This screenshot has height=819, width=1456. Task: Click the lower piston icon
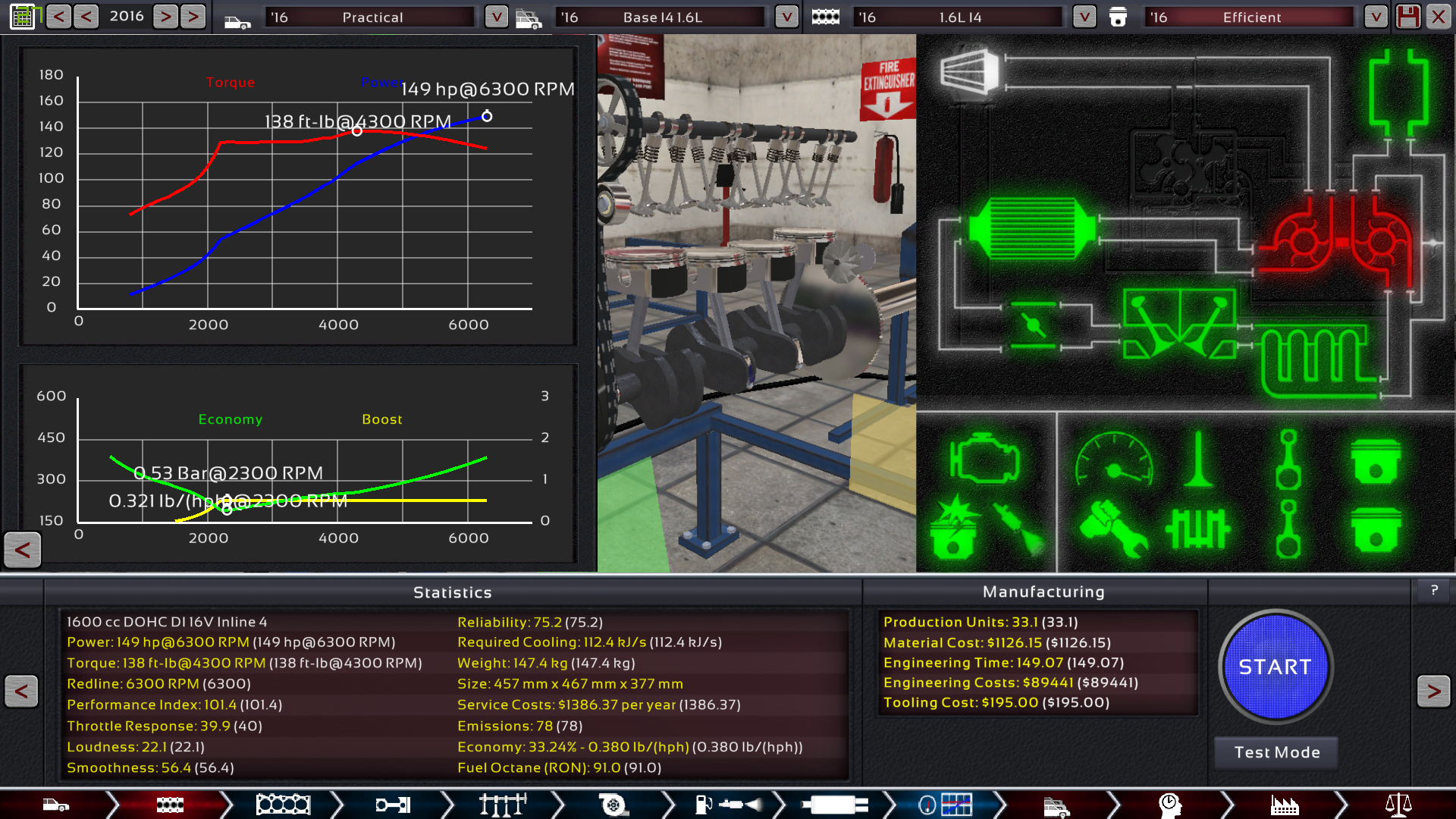[1376, 529]
